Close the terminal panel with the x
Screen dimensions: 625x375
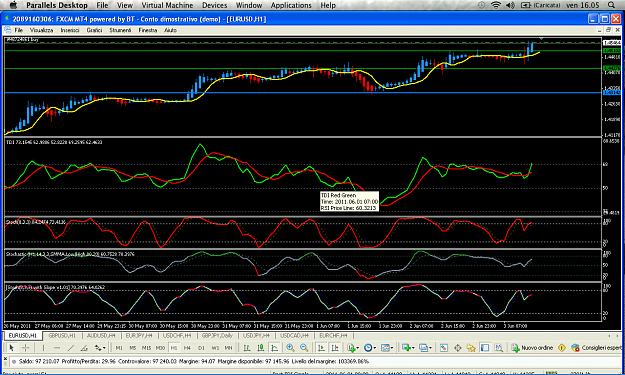[x=5, y=359]
